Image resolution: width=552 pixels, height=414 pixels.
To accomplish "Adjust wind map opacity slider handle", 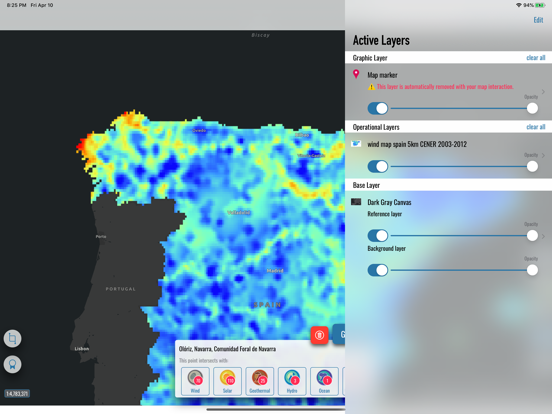I will [532, 167].
